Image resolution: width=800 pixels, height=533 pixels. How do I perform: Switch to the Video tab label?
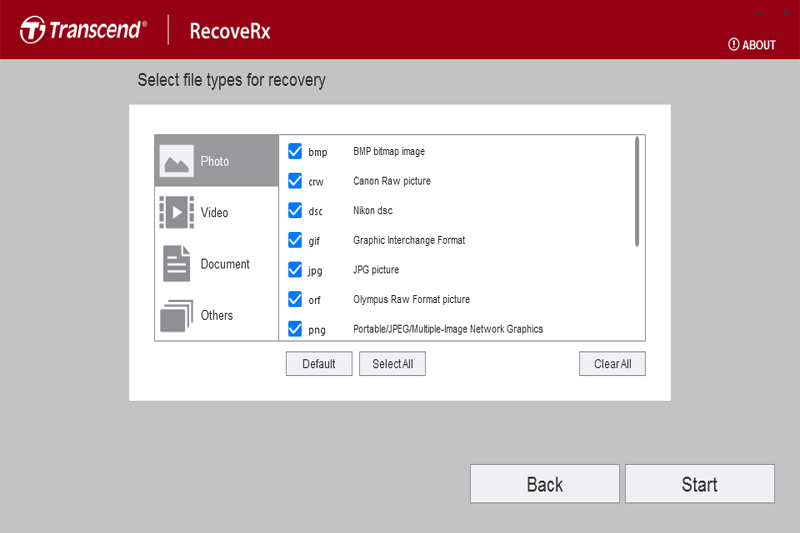point(214,212)
